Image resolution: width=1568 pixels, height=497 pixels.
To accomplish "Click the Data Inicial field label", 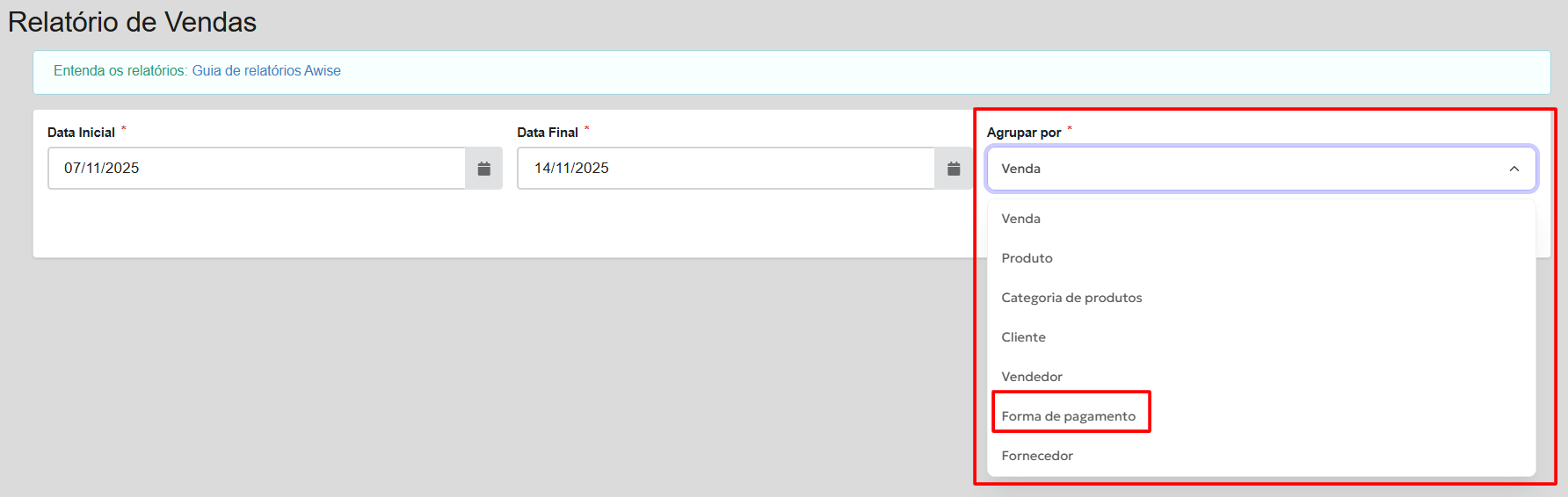I will click(81, 133).
